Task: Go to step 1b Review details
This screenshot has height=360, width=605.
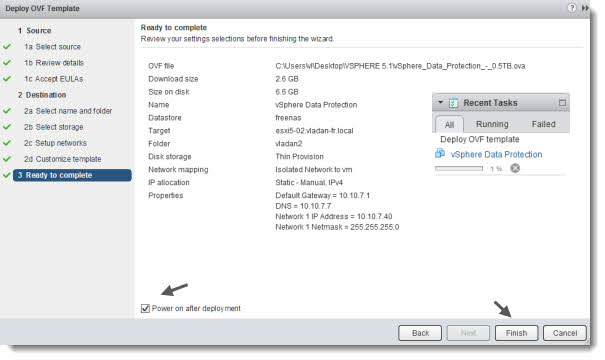Action: (x=54, y=63)
